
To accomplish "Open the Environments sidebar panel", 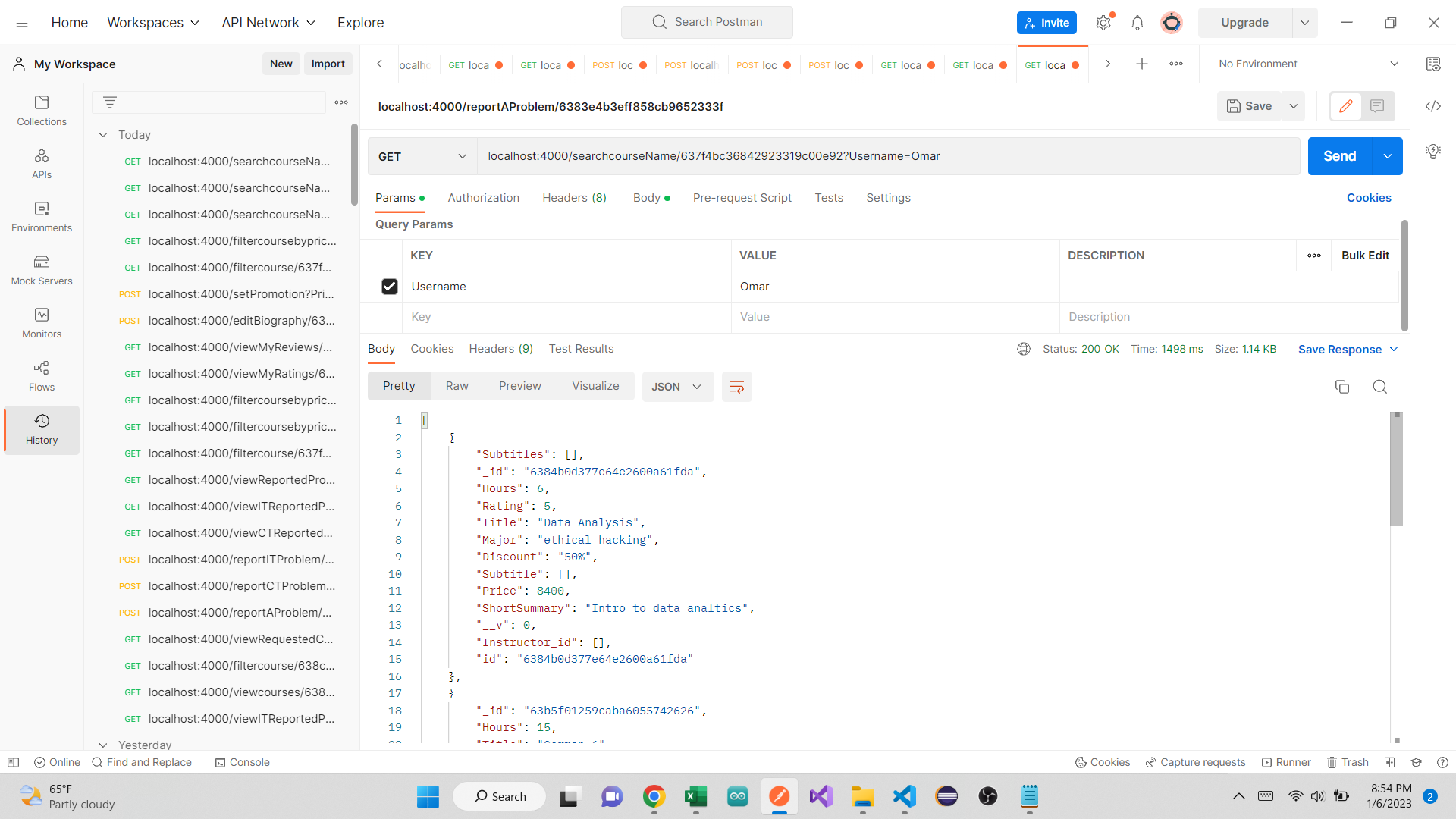I will tap(42, 218).
